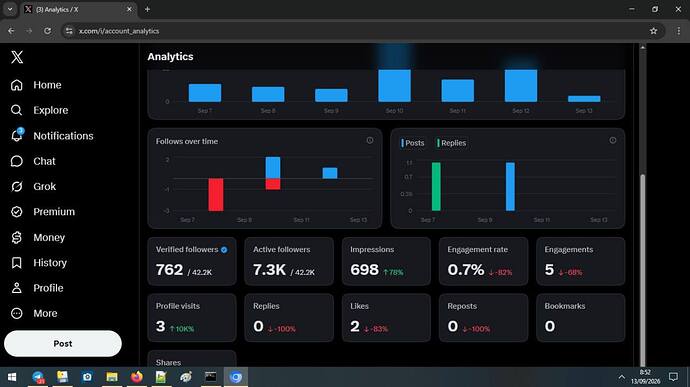Viewport: 690px width, 387px height.
Task: Reload the page with refresh icon
Action: pyautogui.click(x=48, y=31)
